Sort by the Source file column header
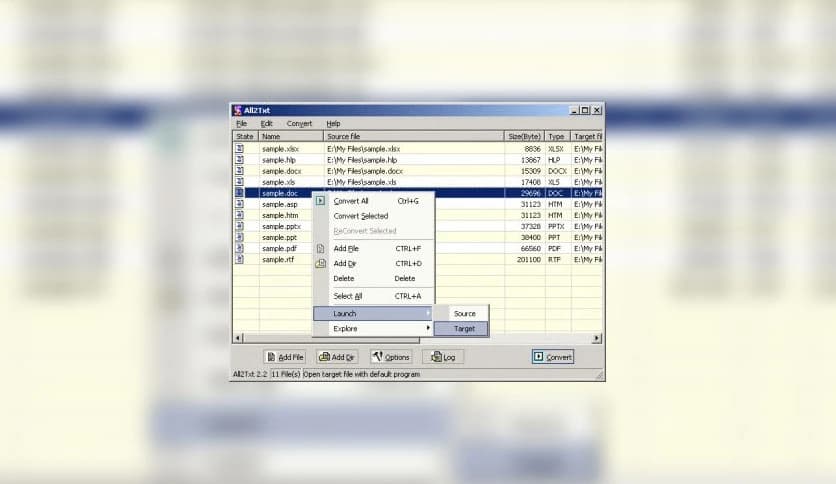 click(414, 136)
